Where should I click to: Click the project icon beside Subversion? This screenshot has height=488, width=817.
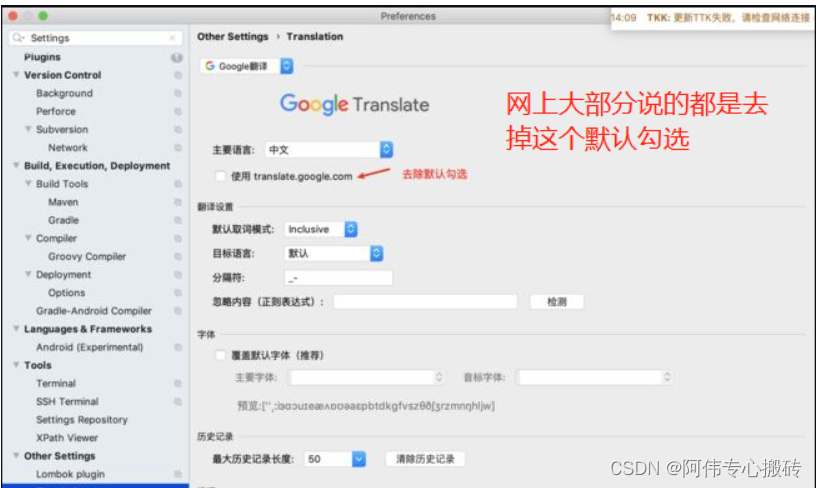click(x=178, y=130)
